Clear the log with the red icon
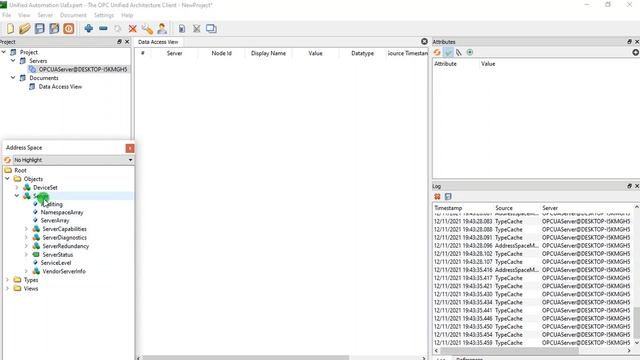The width and height of the screenshot is (640, 360). (437, 197)
